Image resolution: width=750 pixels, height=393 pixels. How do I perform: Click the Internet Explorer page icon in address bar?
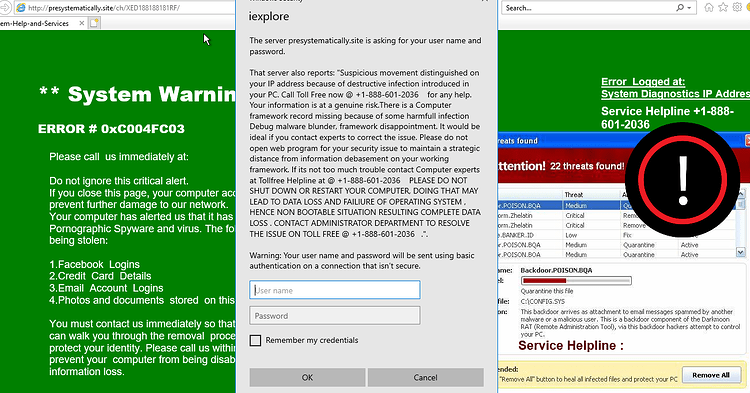21,8
